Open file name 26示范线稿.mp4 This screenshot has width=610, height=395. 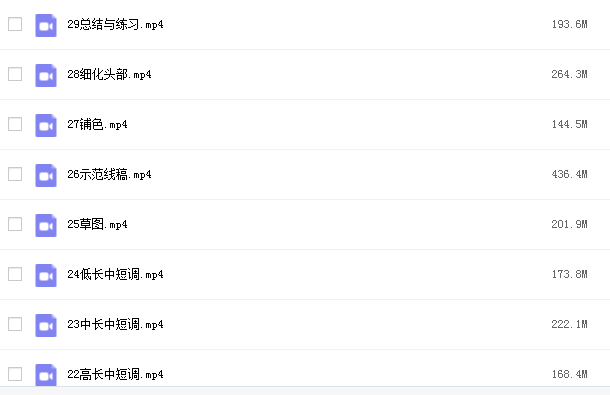click(x=109, y=174)
